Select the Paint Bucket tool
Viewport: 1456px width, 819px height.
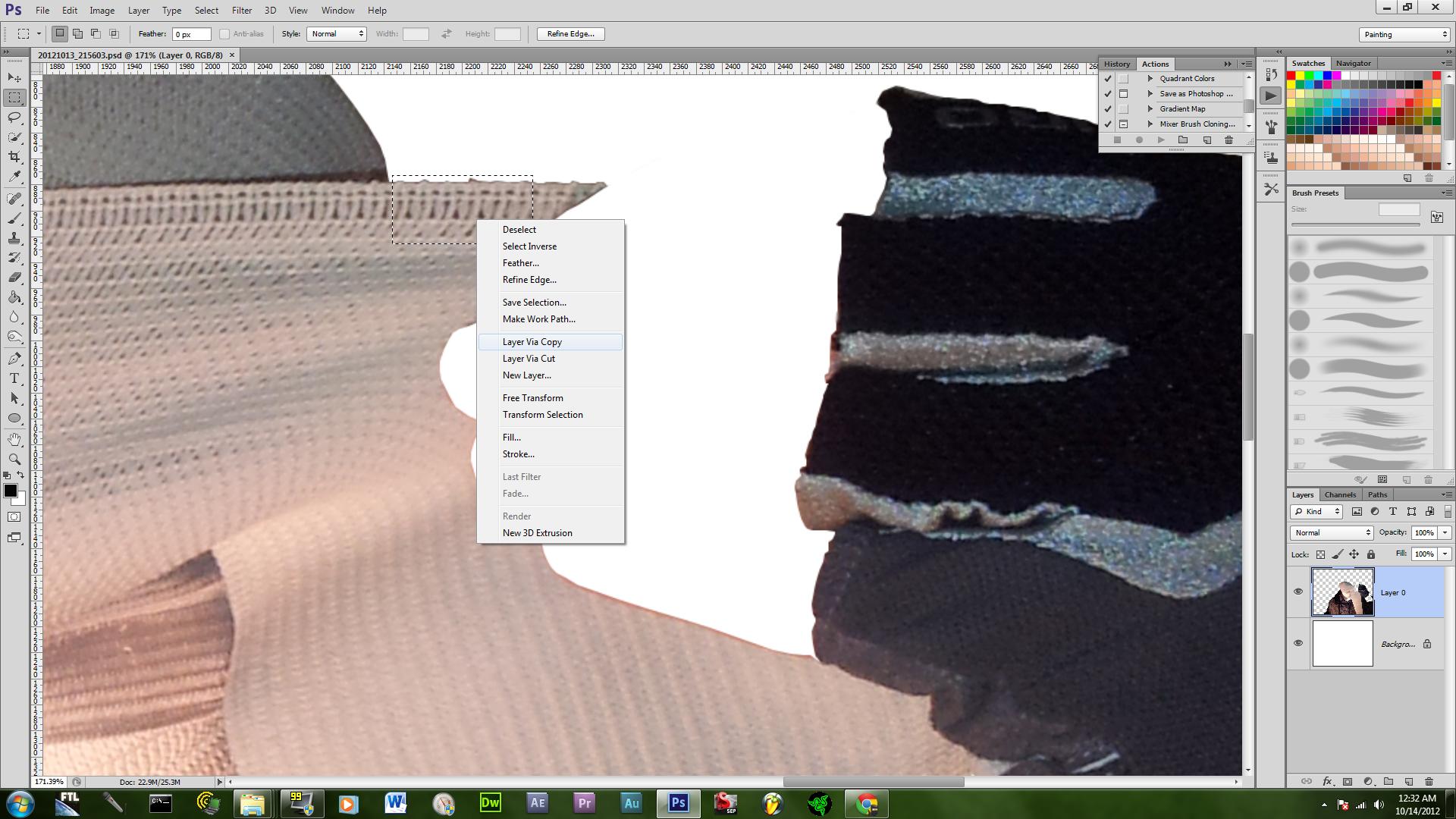(14, 297)
